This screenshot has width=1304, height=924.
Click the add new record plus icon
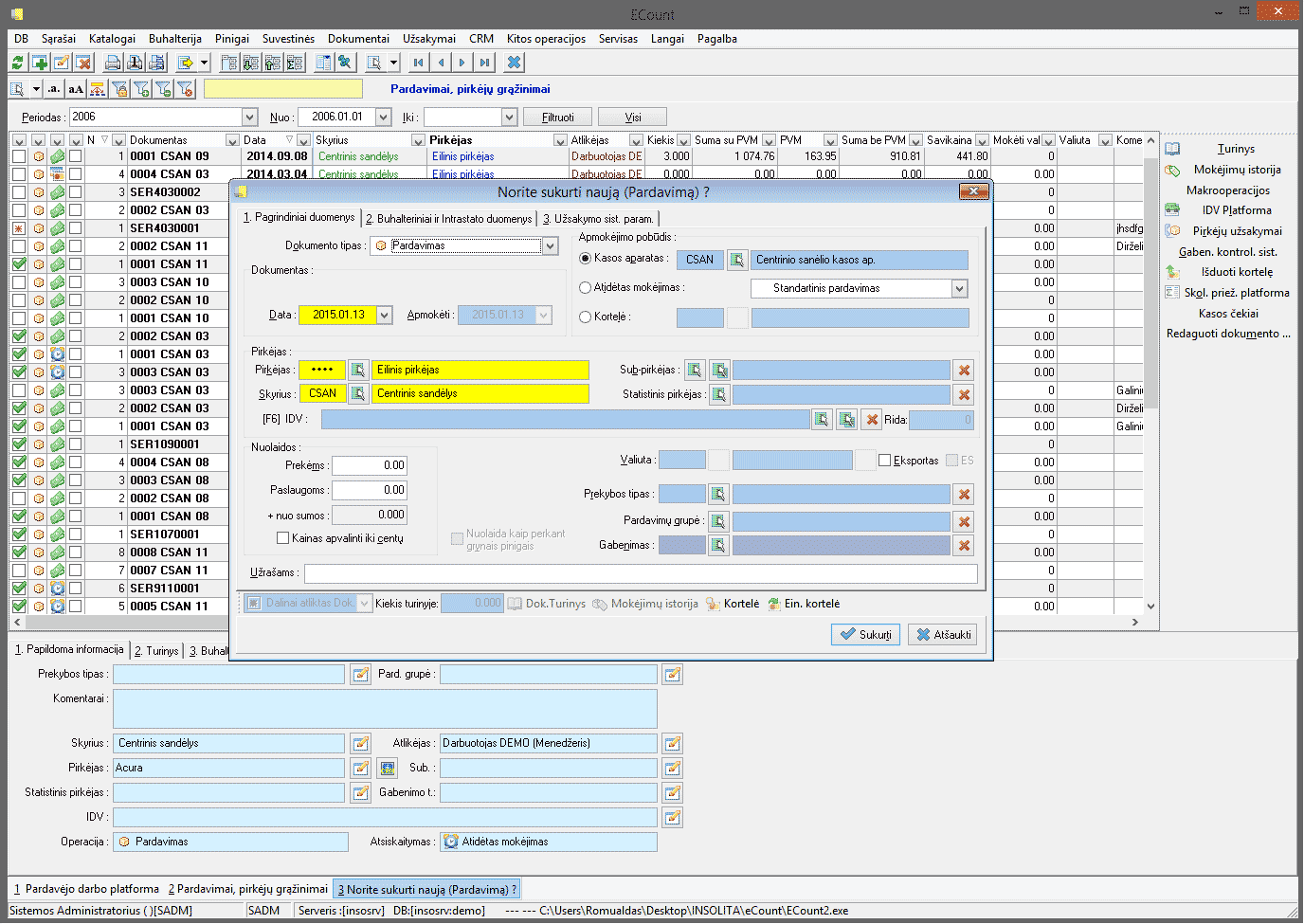[40, 63]
